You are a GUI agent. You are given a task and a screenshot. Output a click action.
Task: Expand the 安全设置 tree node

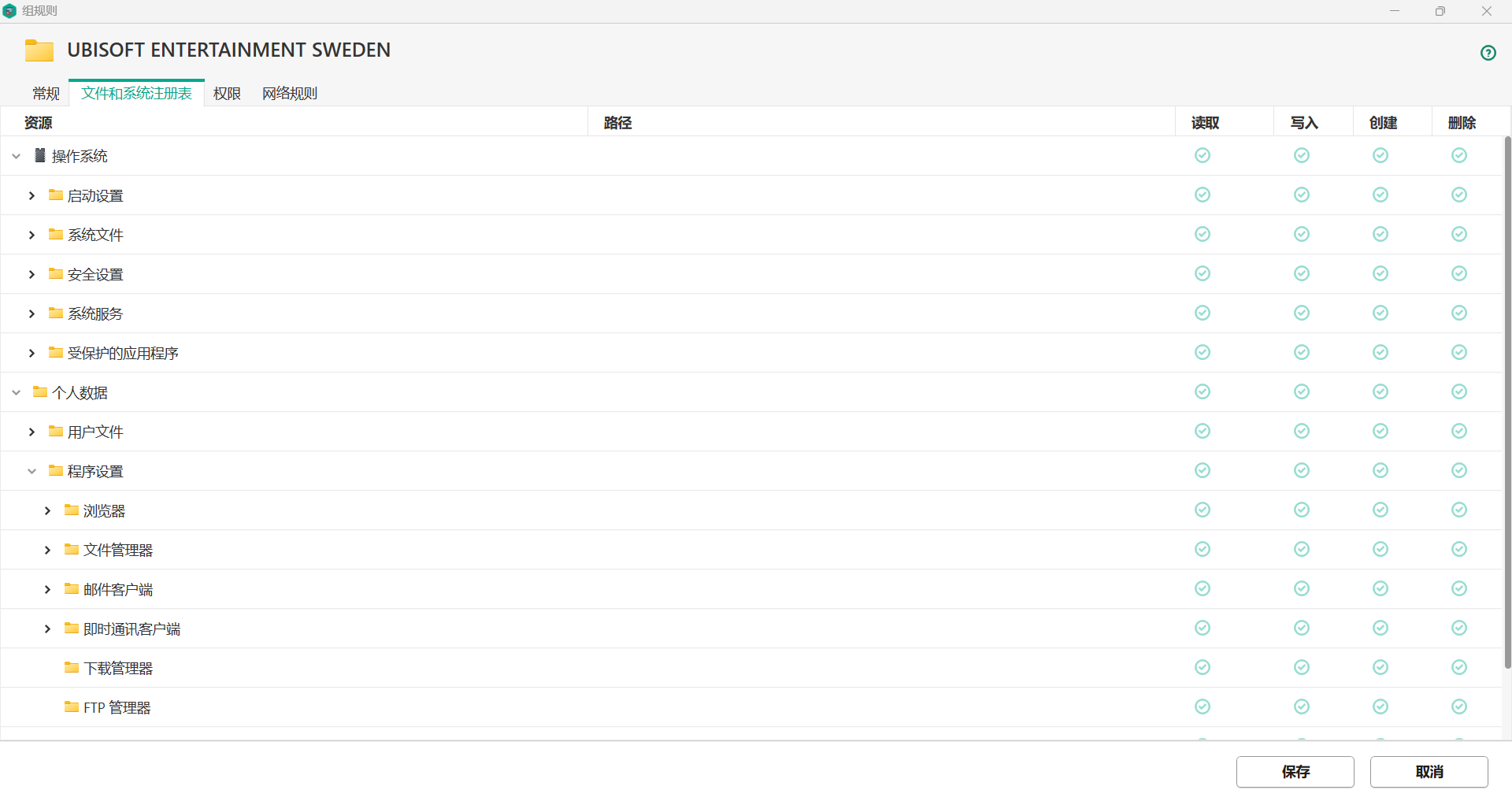click(x=31, y=274)
